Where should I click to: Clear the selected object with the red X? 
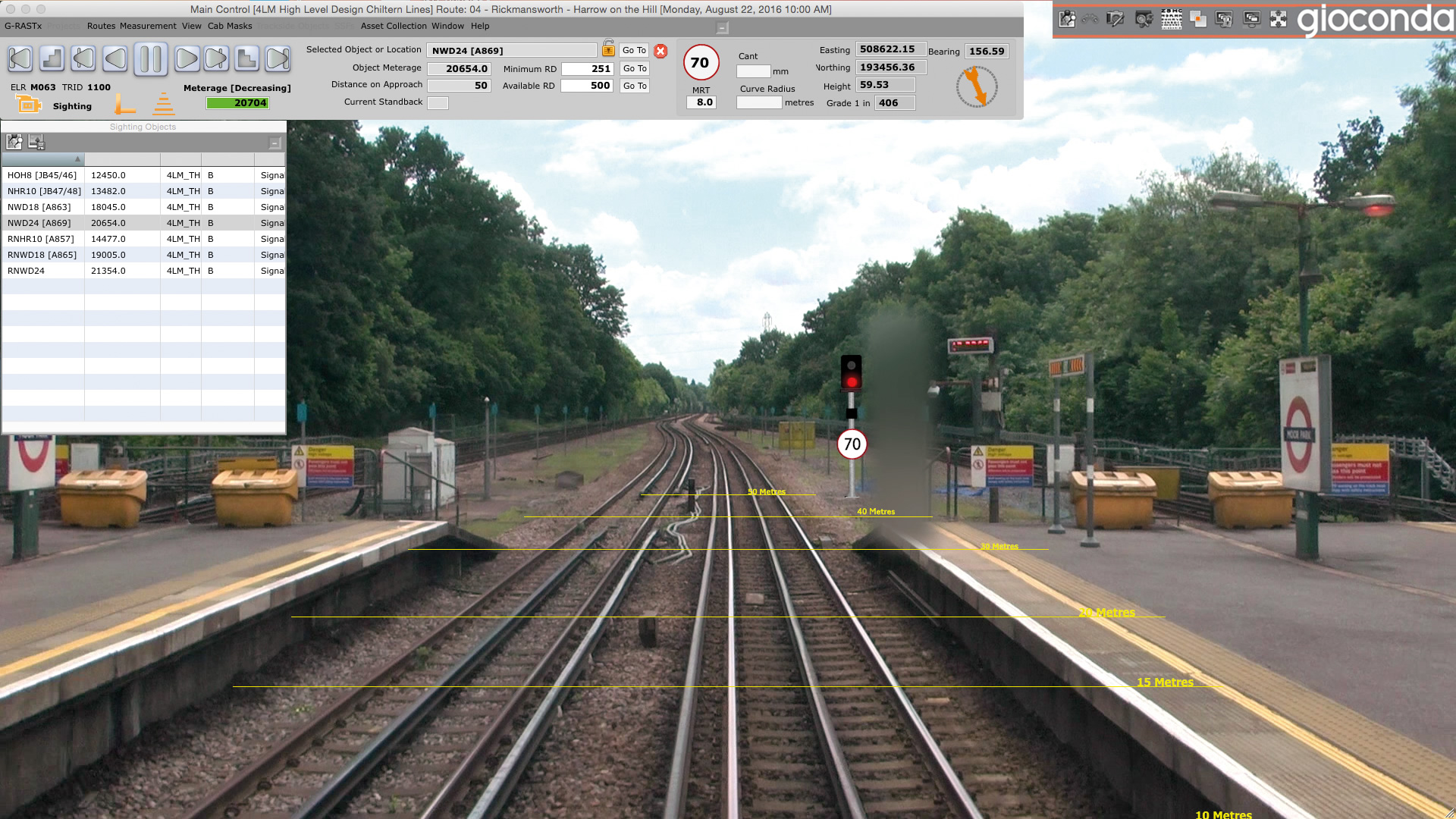[661, 51]
